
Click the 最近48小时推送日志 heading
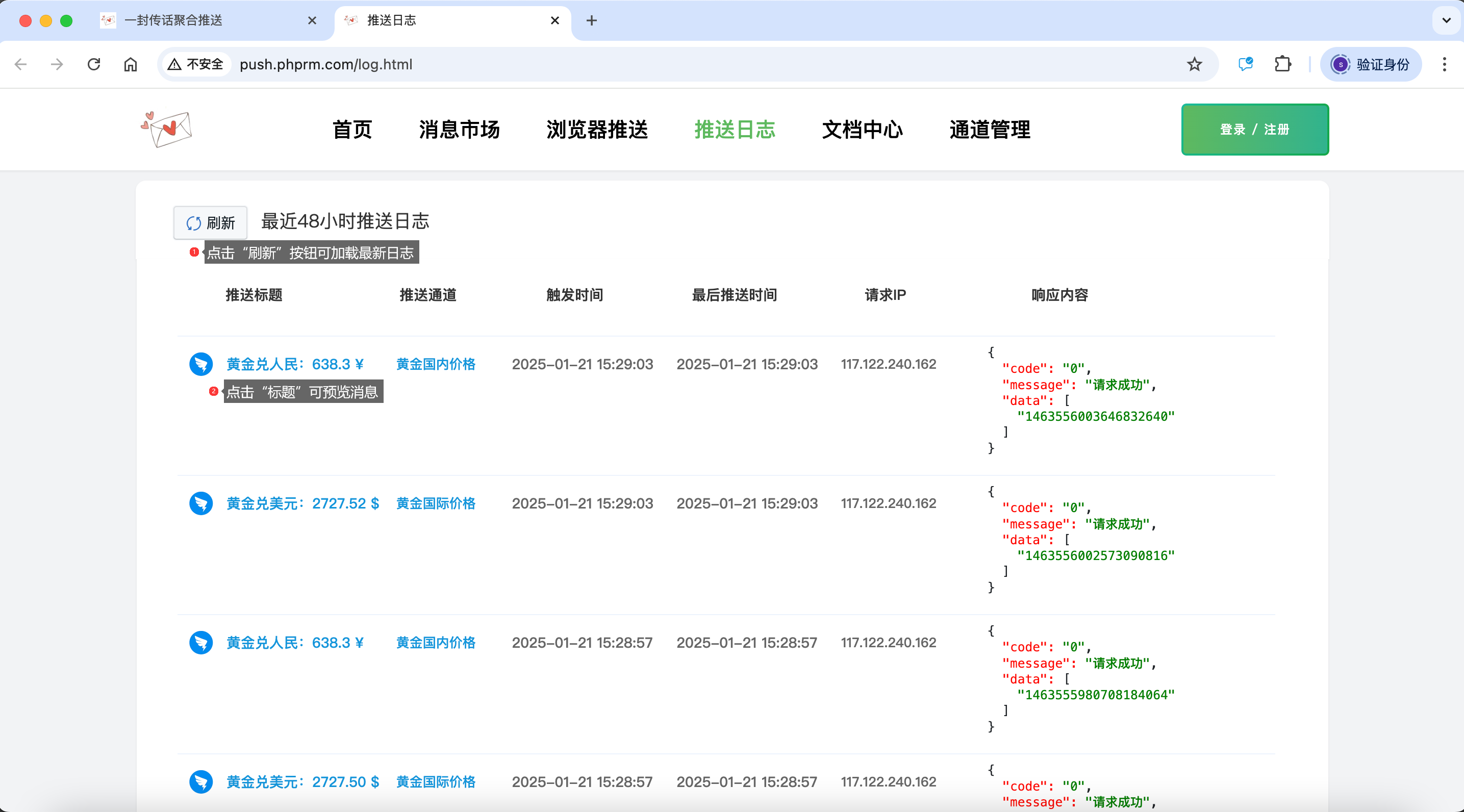[x=345, y=221]
